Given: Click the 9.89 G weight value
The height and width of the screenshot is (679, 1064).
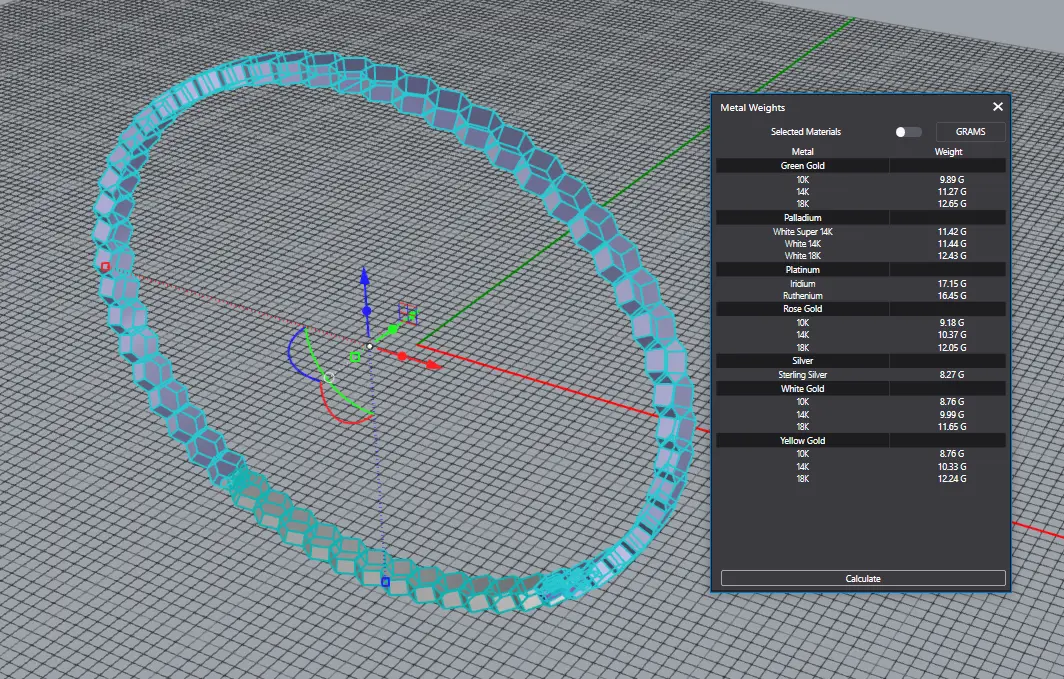Looking at the screenshot, I should tap(951, 180).
